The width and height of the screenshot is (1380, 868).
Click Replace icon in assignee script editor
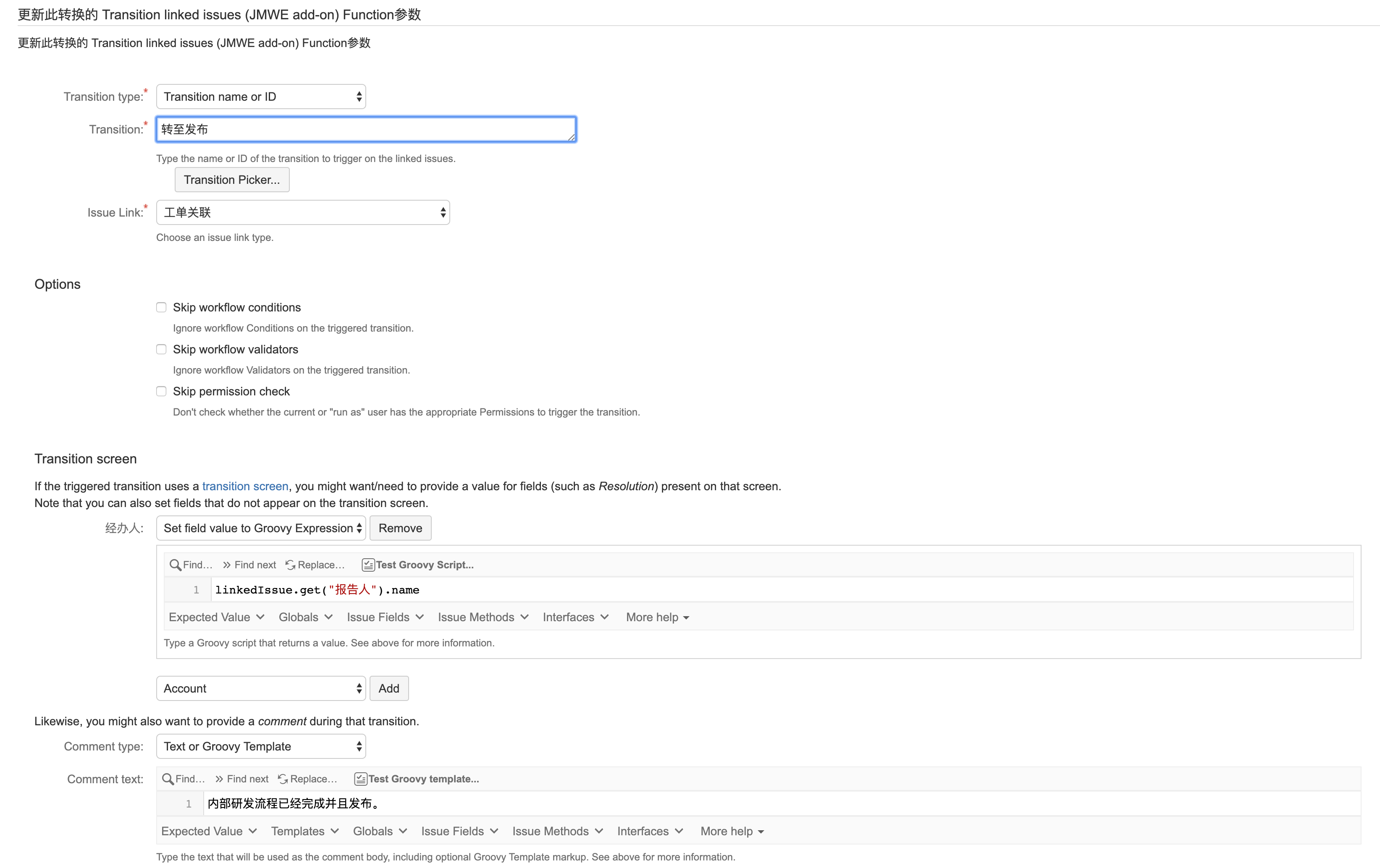tap(291, 565)
